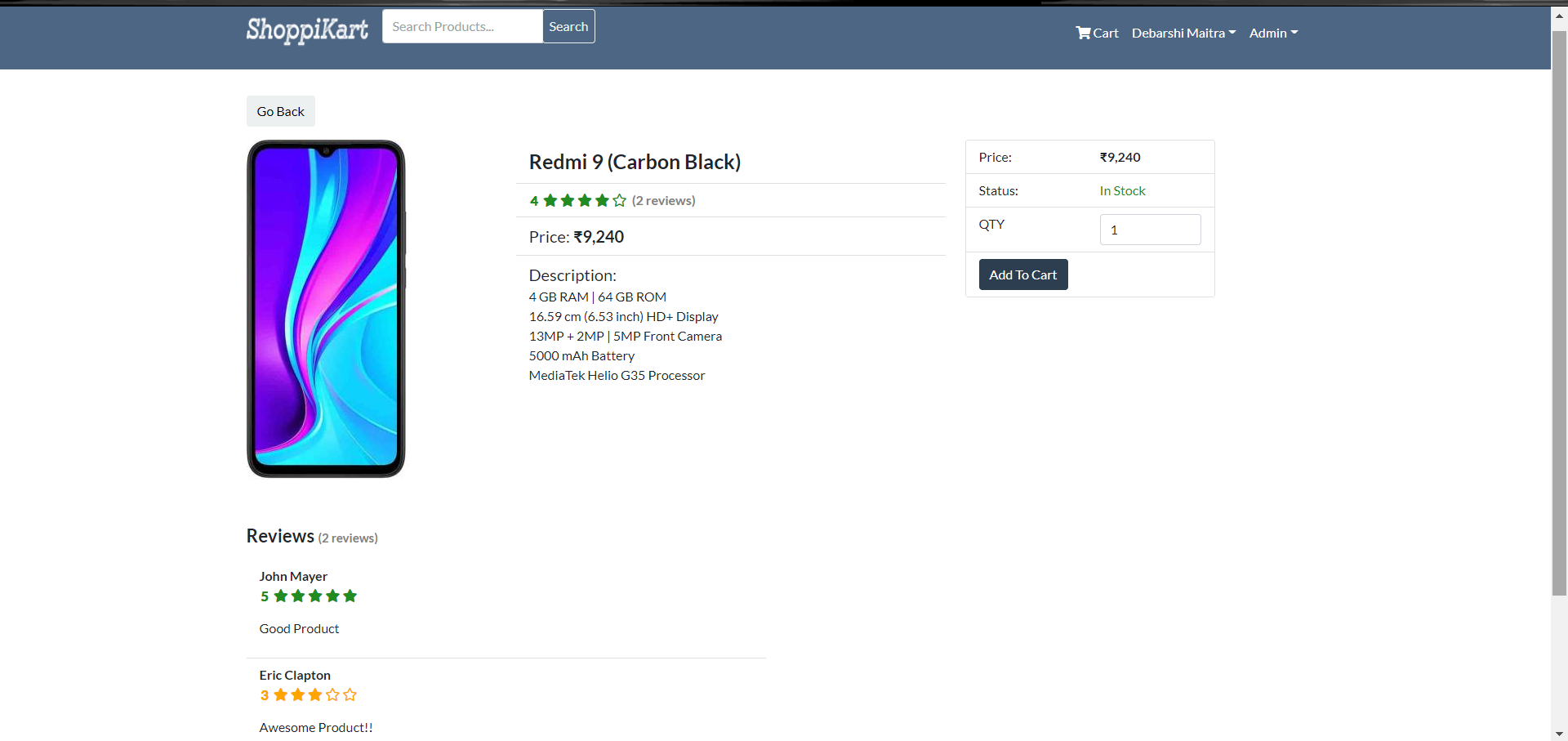The height and width of the screenshot is (741, 1568).
Task: Click the 5000 mAh Battery description line
Action: tap(581, 355)
